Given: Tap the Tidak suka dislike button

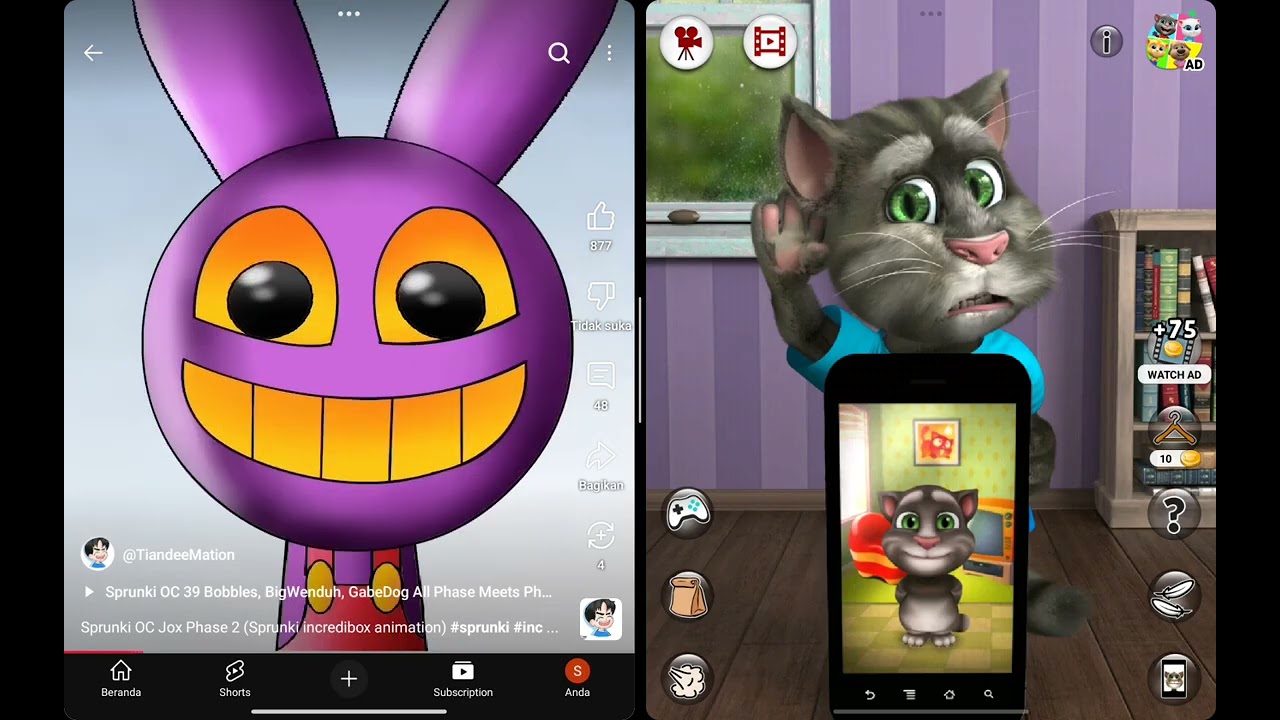Looking at the screenshot, I should point(600,296).
